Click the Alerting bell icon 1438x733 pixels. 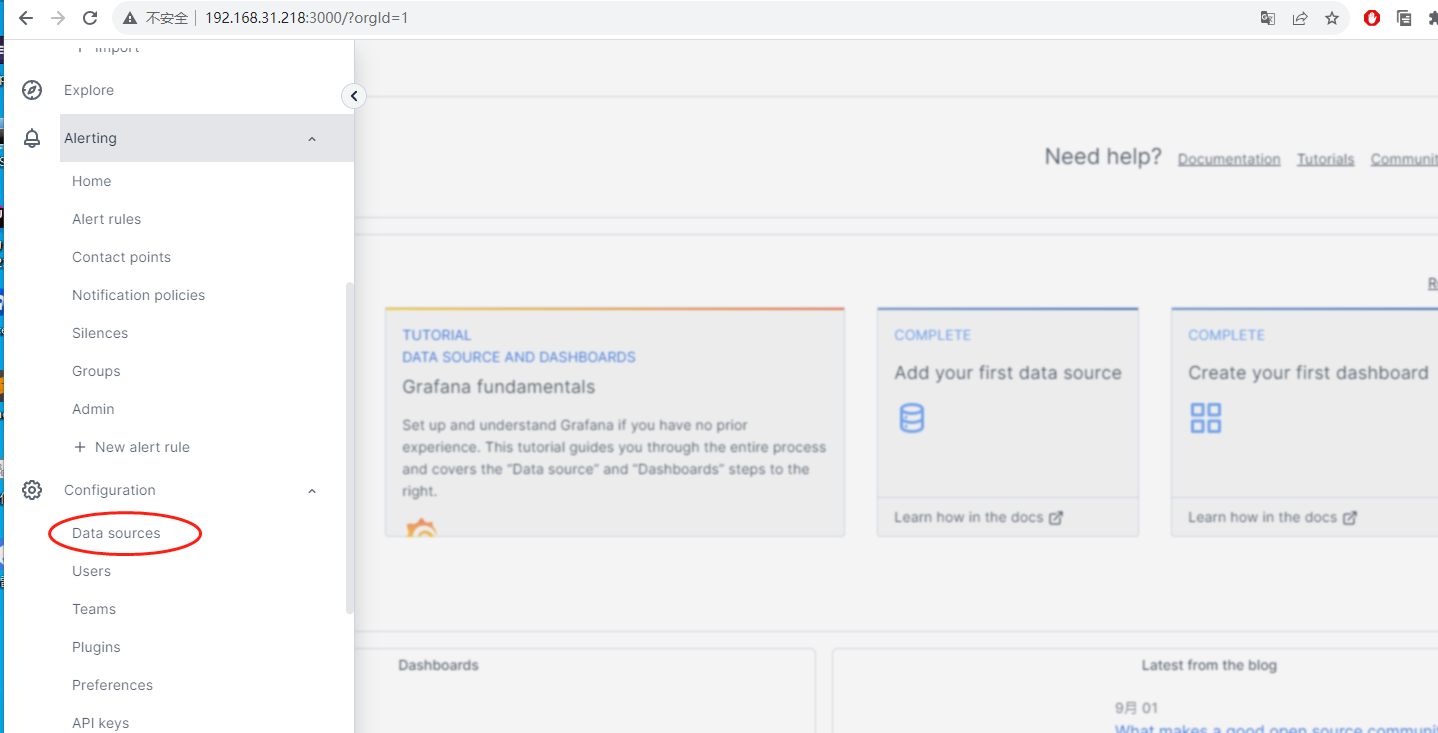(32, 138)
